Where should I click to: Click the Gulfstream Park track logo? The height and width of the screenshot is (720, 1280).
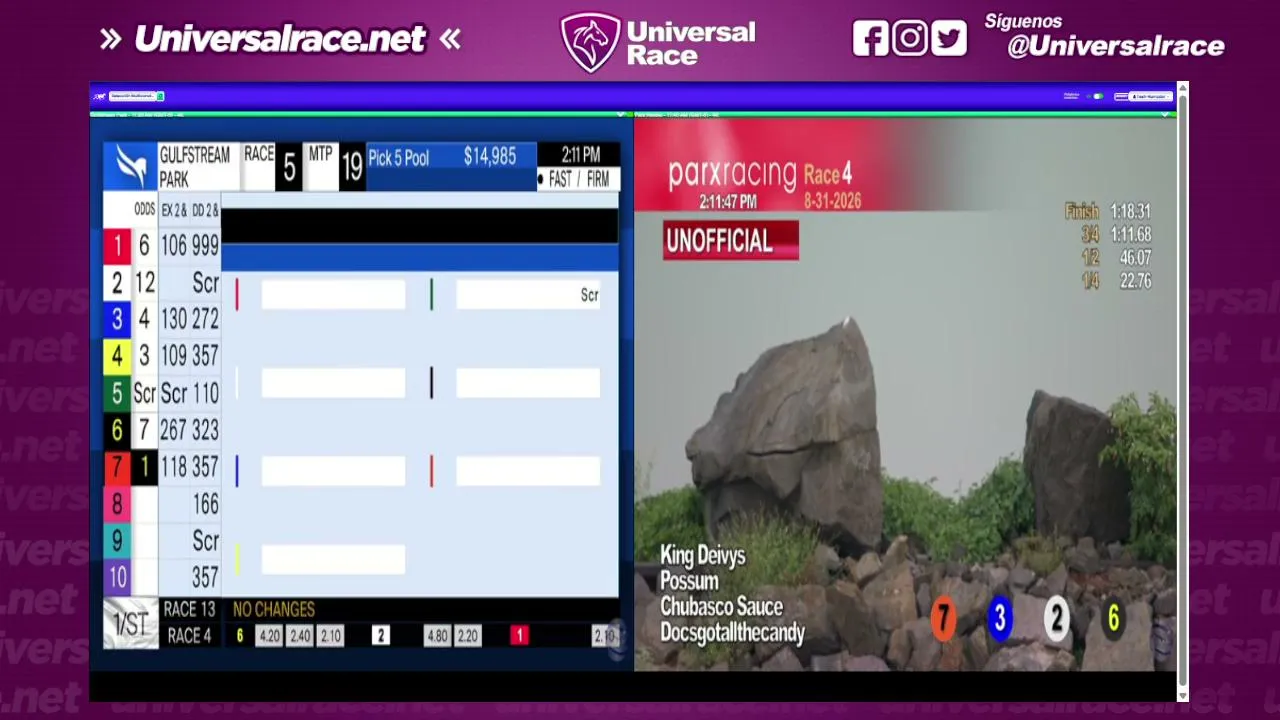tap(130, 166)
